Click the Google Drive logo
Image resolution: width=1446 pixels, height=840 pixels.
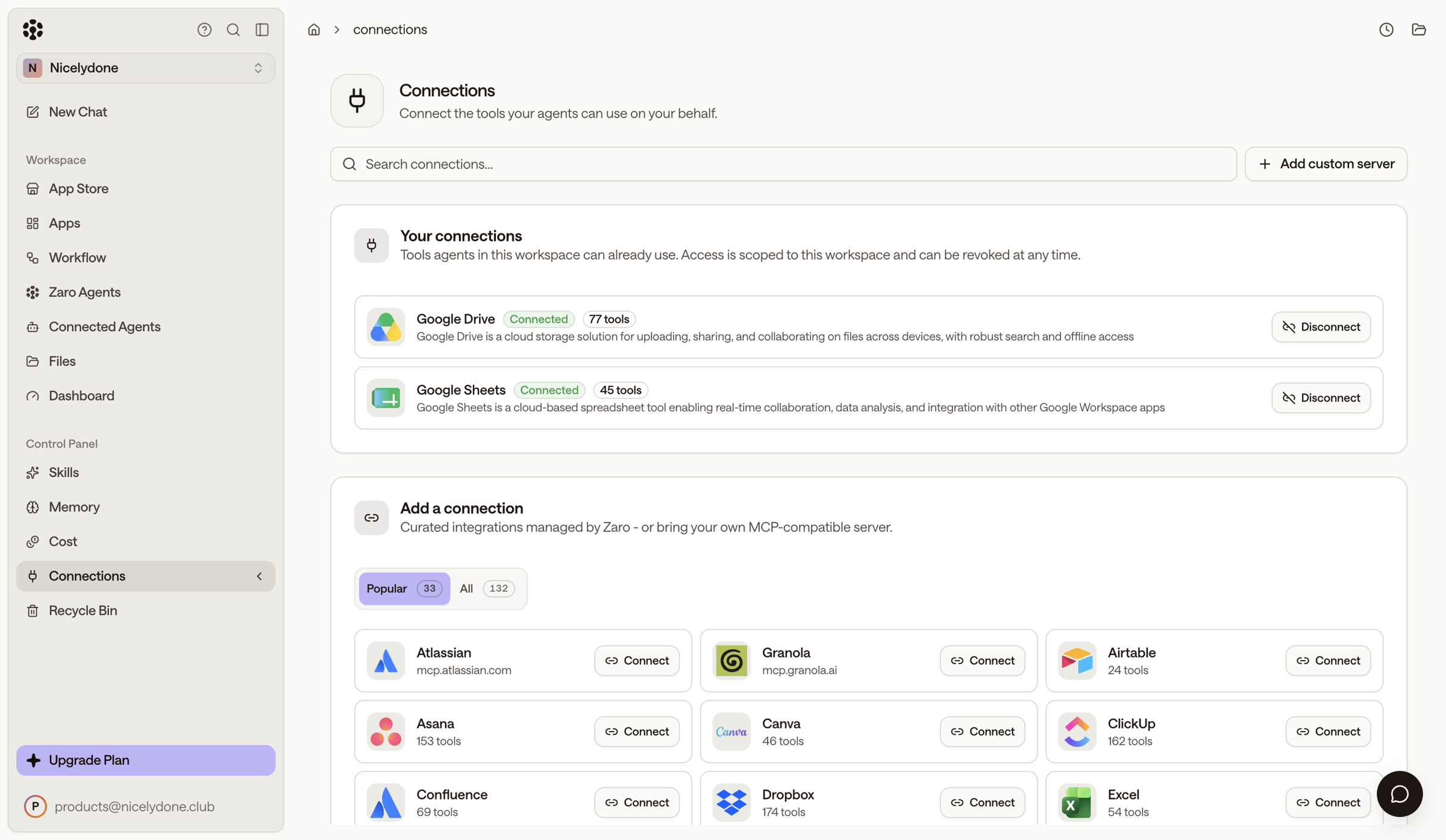point(386,327)
